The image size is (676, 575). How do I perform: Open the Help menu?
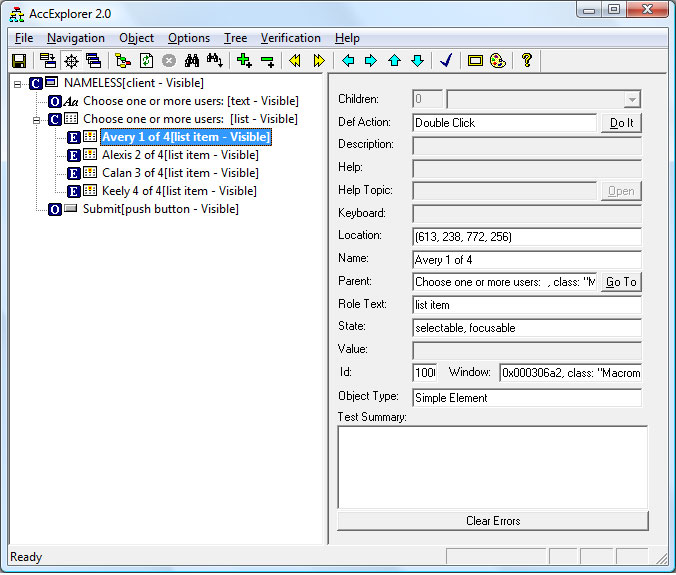coord(347,38)
